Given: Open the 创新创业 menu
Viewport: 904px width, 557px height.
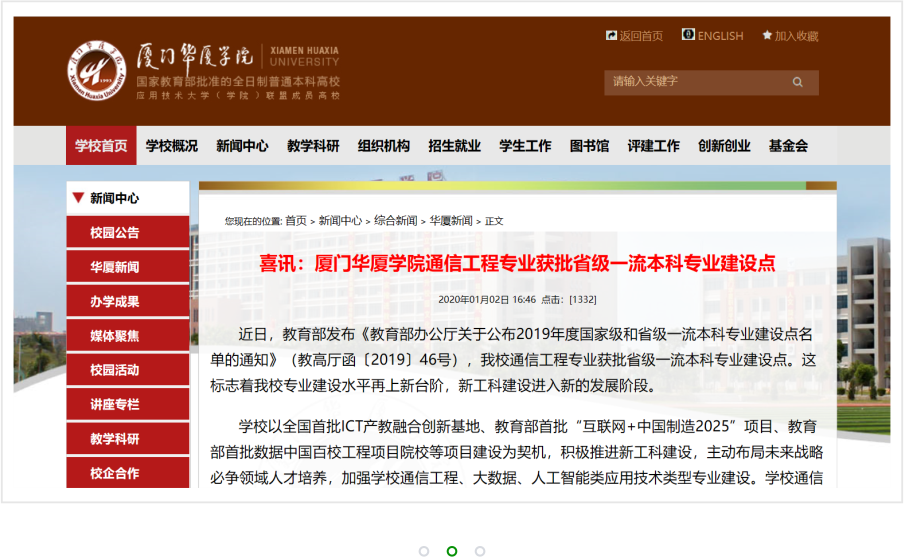Looking at the screenshot, I should pos(724,145).
